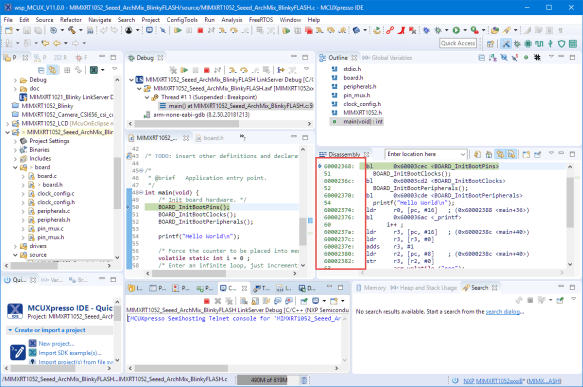583x387 pixels.
Task: Click the blue Debug bug icon in toolbar
Action: pos(426,30)
